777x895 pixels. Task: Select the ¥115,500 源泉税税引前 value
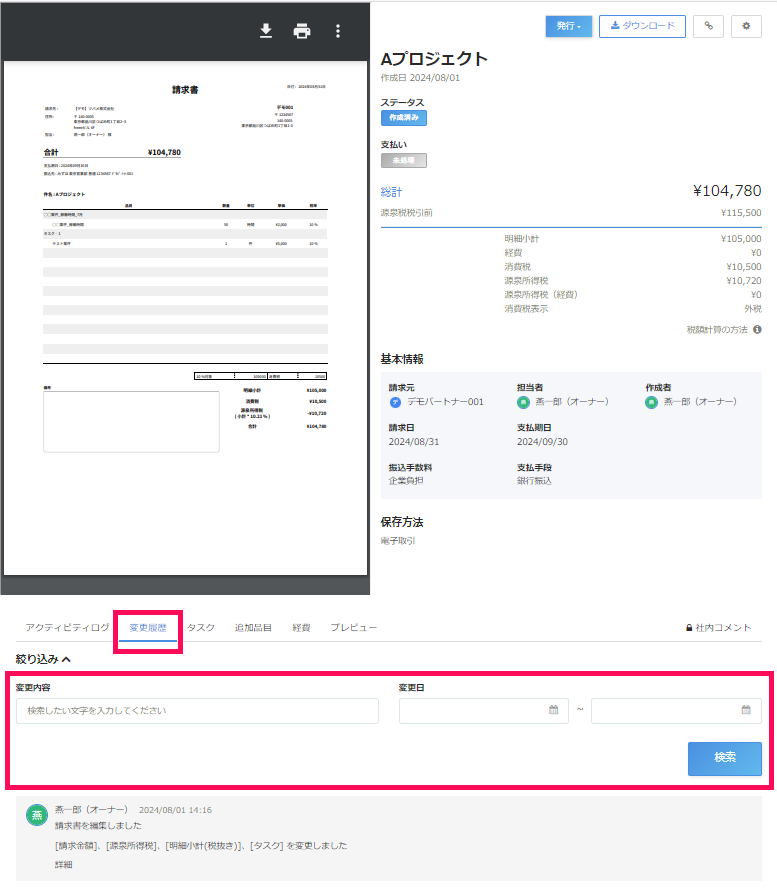tap(741, 213)
